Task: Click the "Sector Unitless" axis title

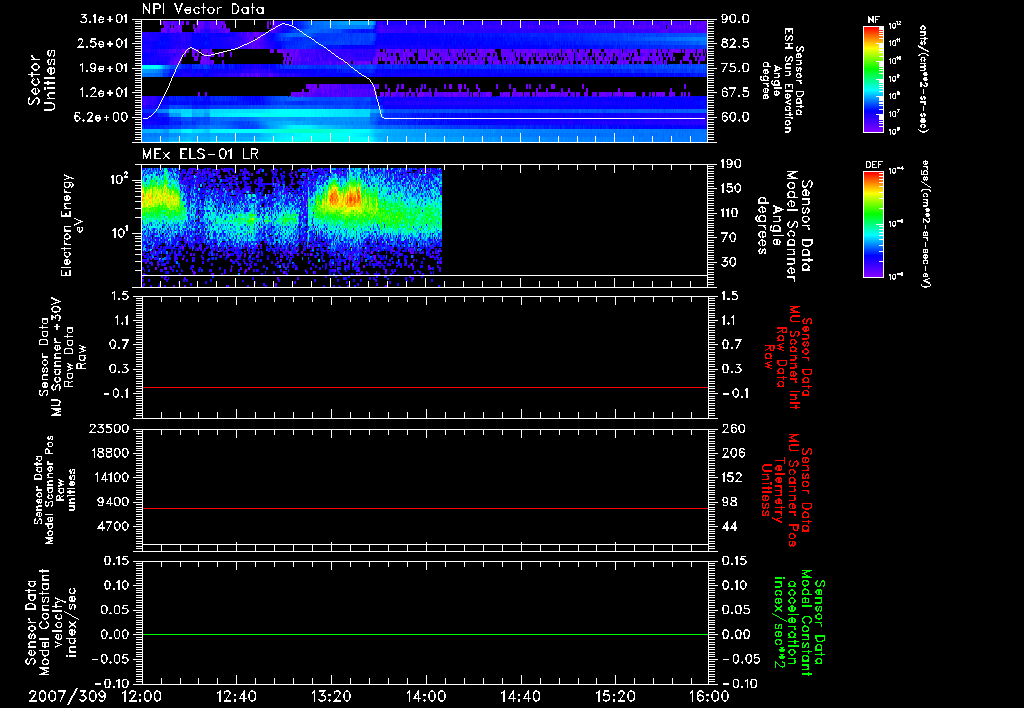Action: (x=42, y=80)
